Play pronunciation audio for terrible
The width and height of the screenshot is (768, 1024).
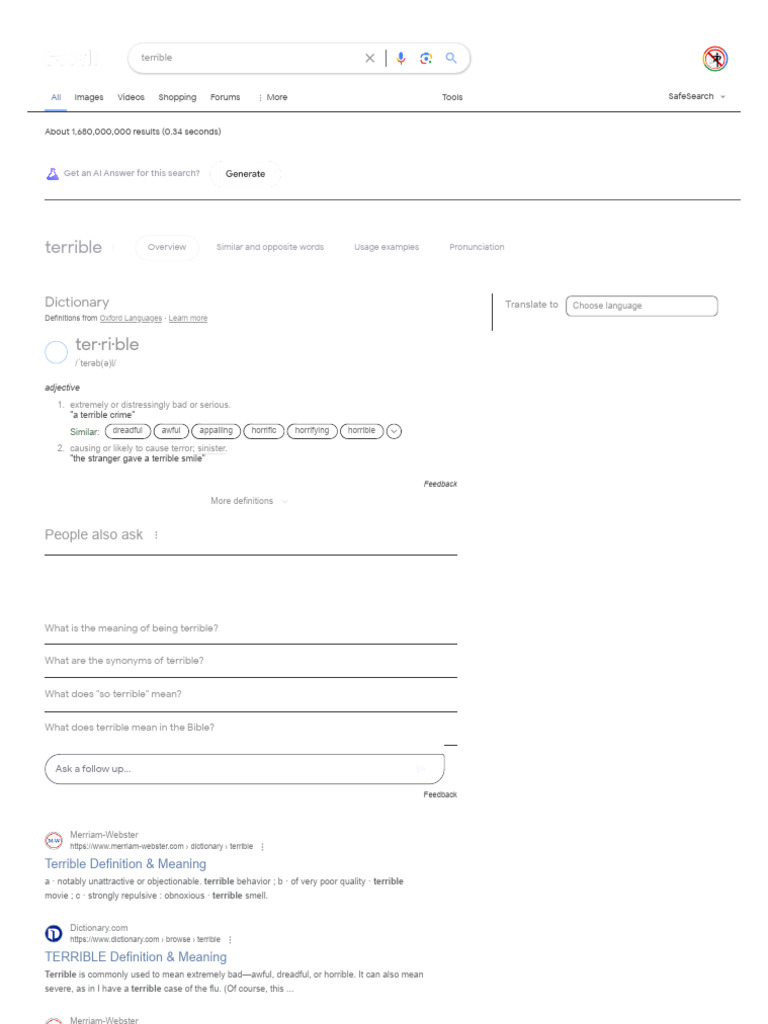pyautogui.click(x=57, y=352)
